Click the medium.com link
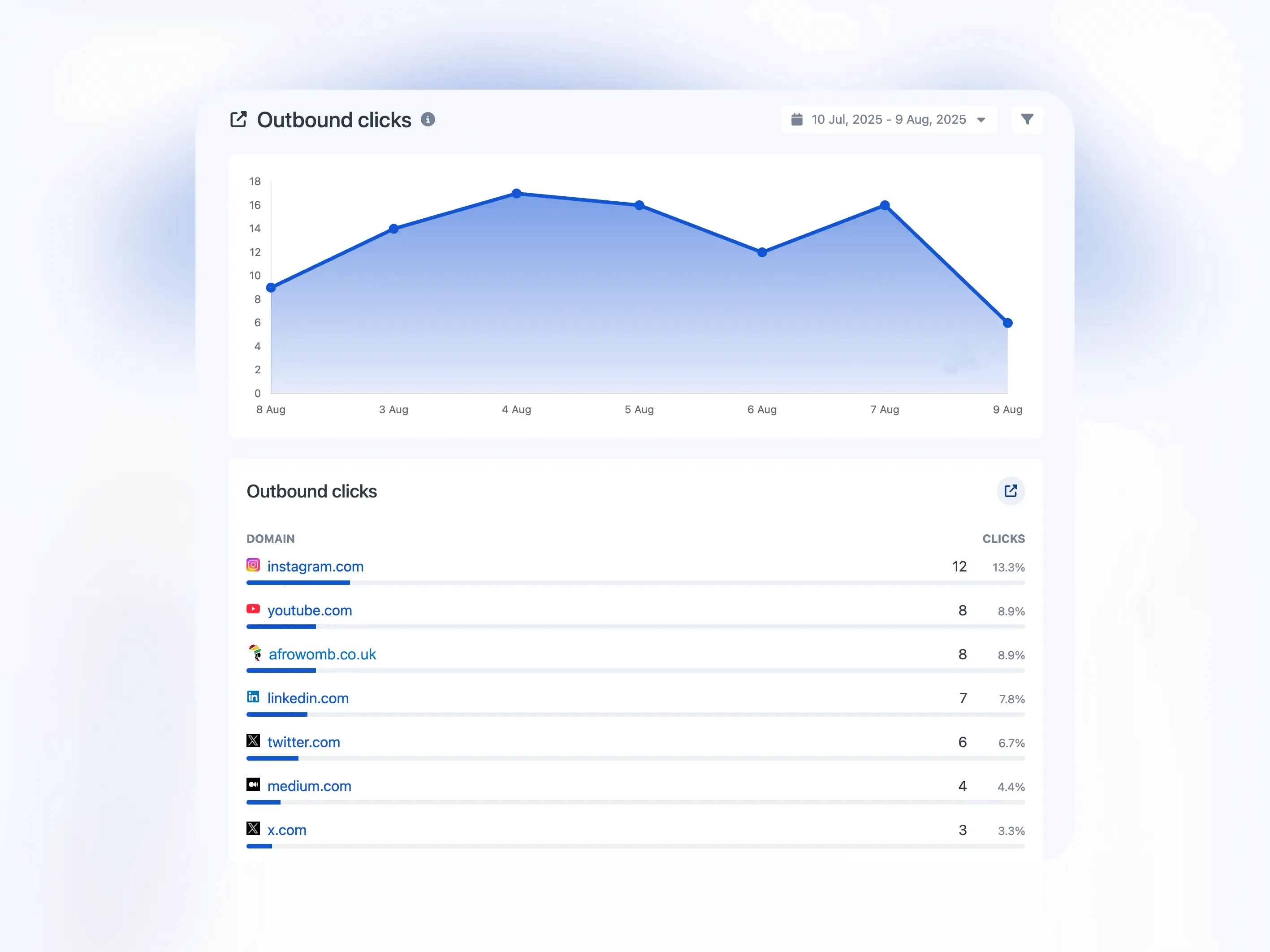Viewport: 1270px width, 952px height. coord(310,786)
